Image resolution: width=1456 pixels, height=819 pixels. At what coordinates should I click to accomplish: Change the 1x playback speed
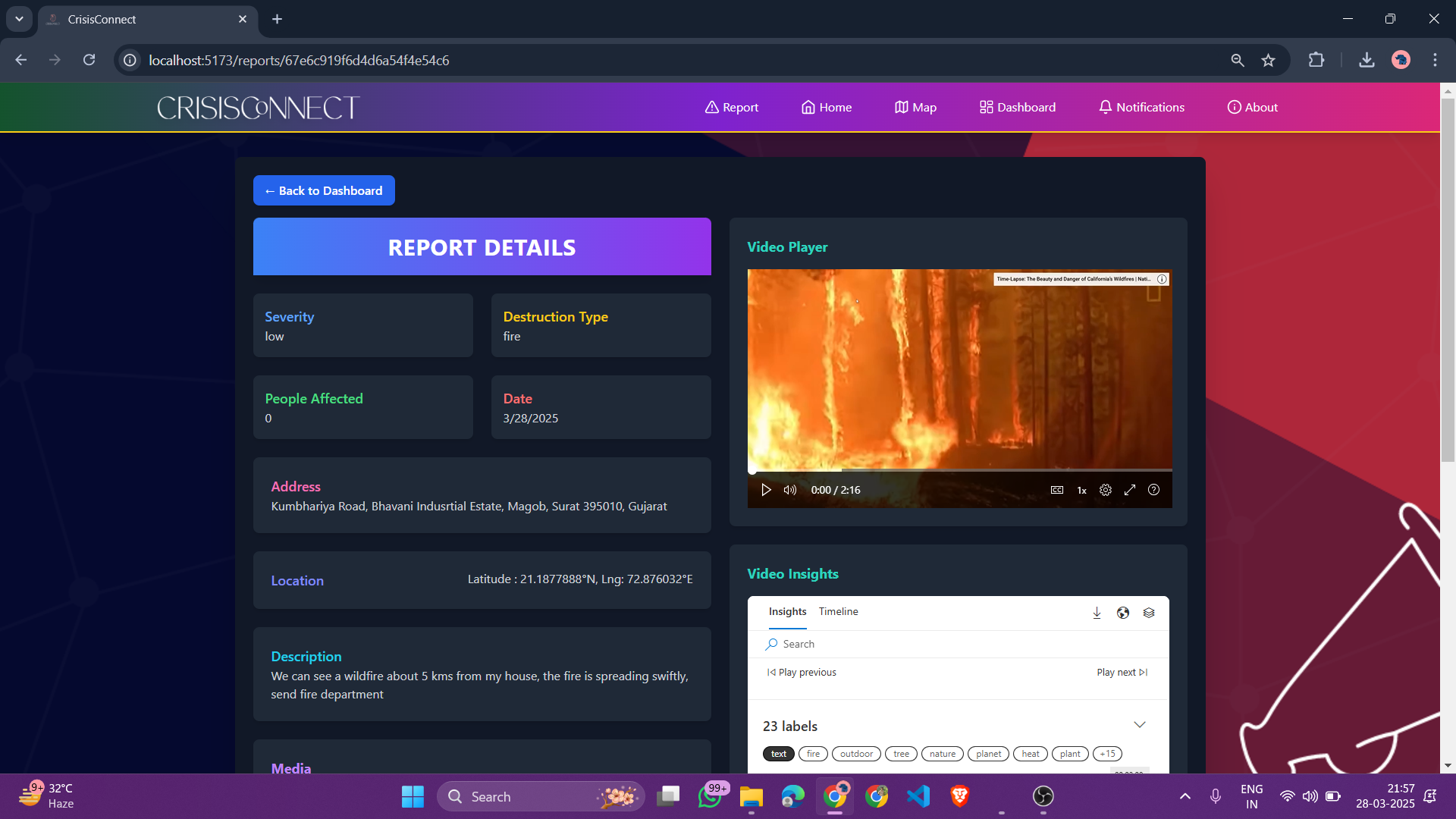click(1081, 491)
